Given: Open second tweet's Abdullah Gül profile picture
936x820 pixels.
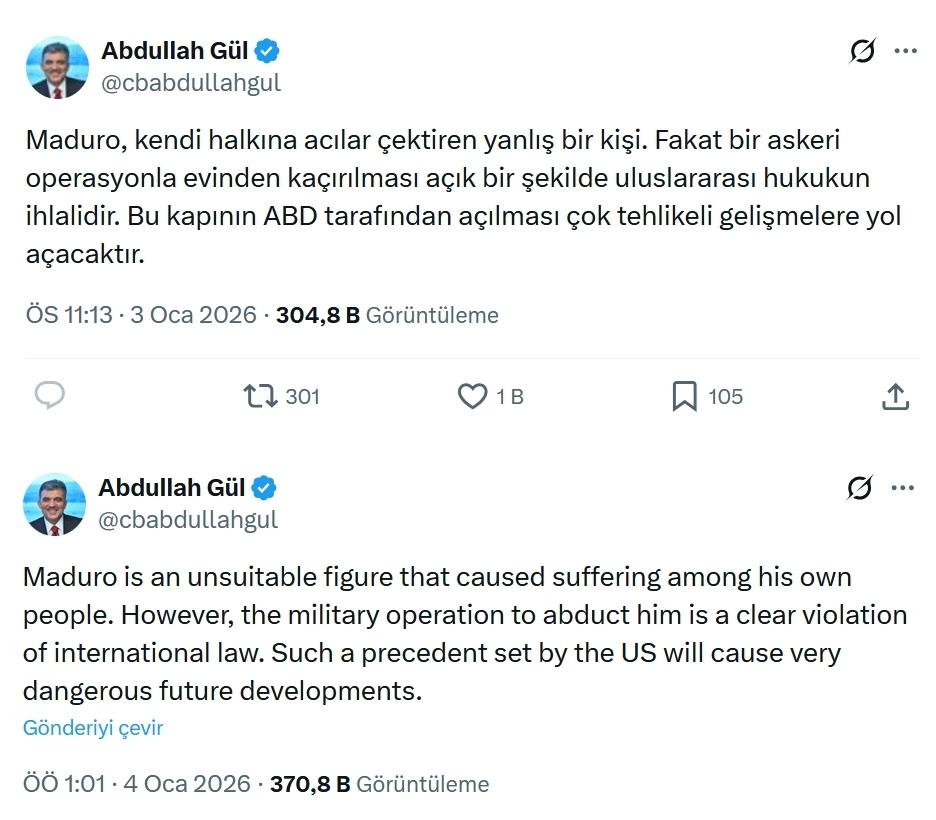Looking at the screenshot, I should click(x=54, y=504).
